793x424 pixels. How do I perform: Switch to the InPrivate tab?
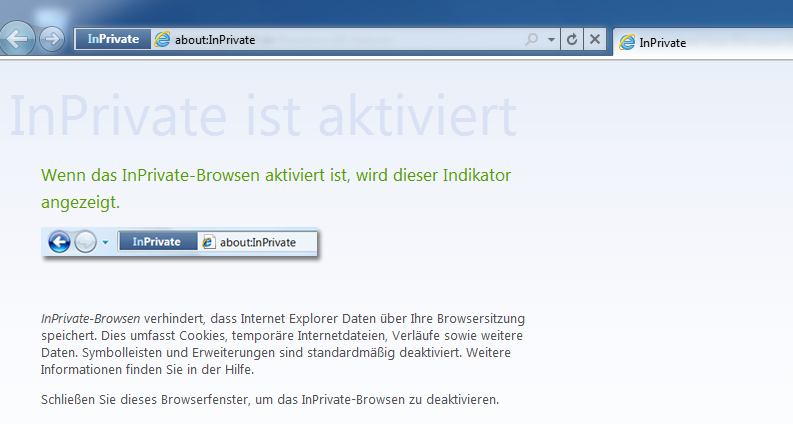[703, 43]
